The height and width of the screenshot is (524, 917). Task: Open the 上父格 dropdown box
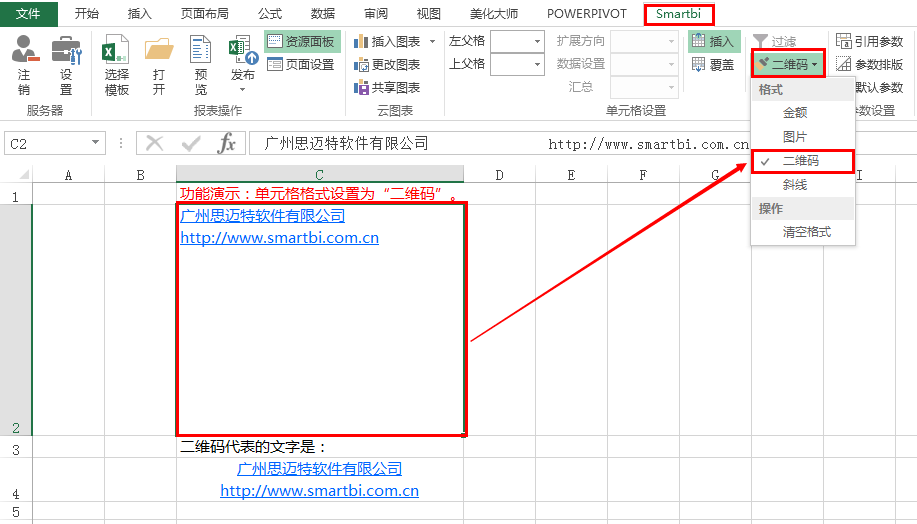[517, 64]
